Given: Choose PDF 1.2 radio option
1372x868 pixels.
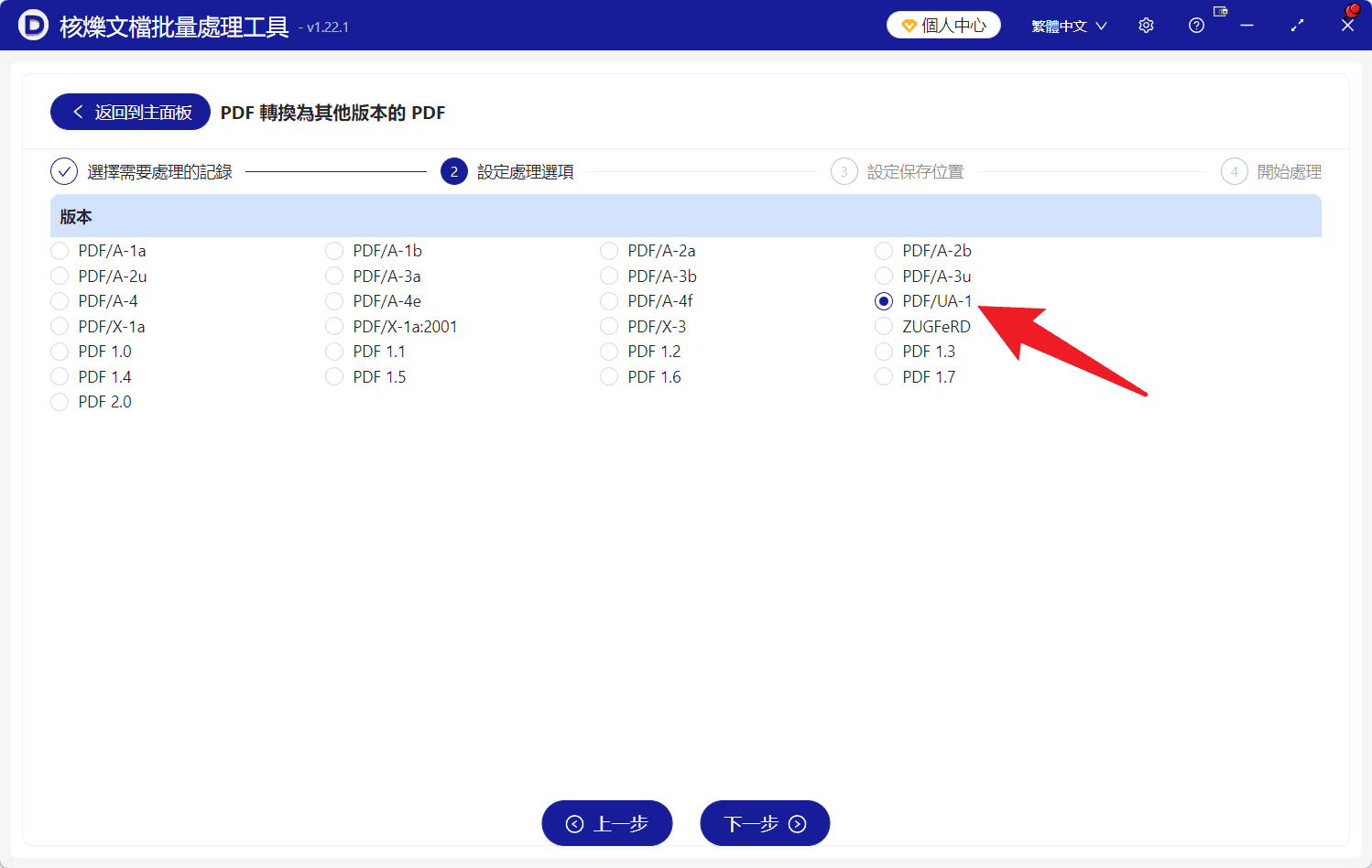Looking at the screenshot, I should coord(609,352).
